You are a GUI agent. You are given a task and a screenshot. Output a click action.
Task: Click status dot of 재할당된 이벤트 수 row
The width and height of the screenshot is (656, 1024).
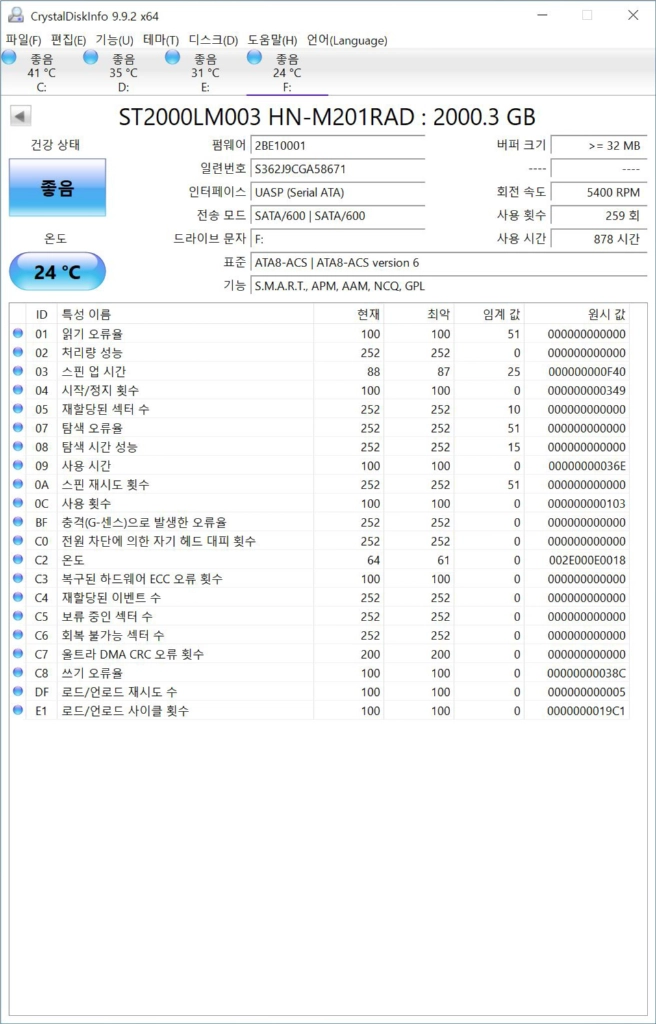pos(18,598)
